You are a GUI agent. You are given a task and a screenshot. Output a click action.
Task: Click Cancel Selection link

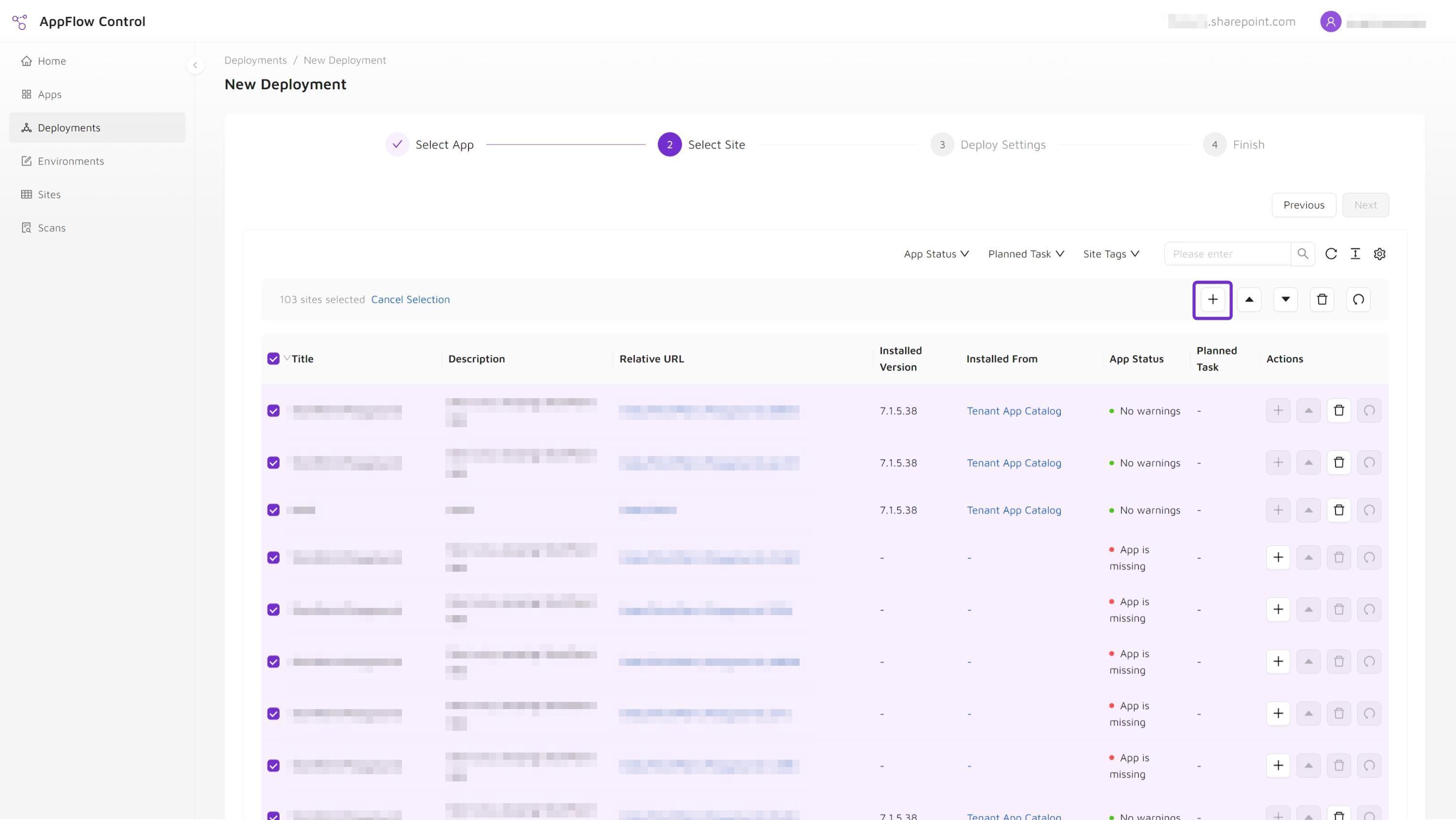click(x=410, y=299)
